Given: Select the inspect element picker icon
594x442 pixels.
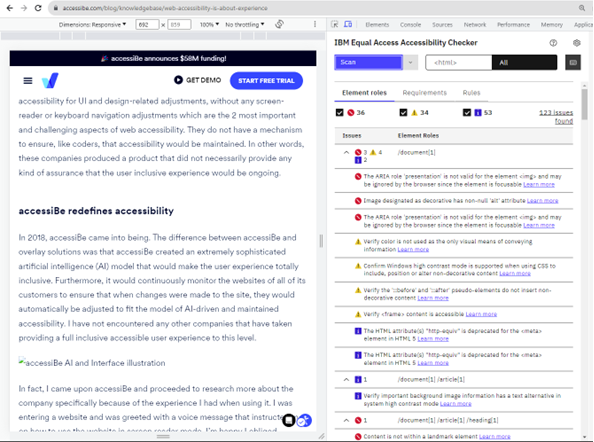Looking at the screenshot, I should coord(335,24).
